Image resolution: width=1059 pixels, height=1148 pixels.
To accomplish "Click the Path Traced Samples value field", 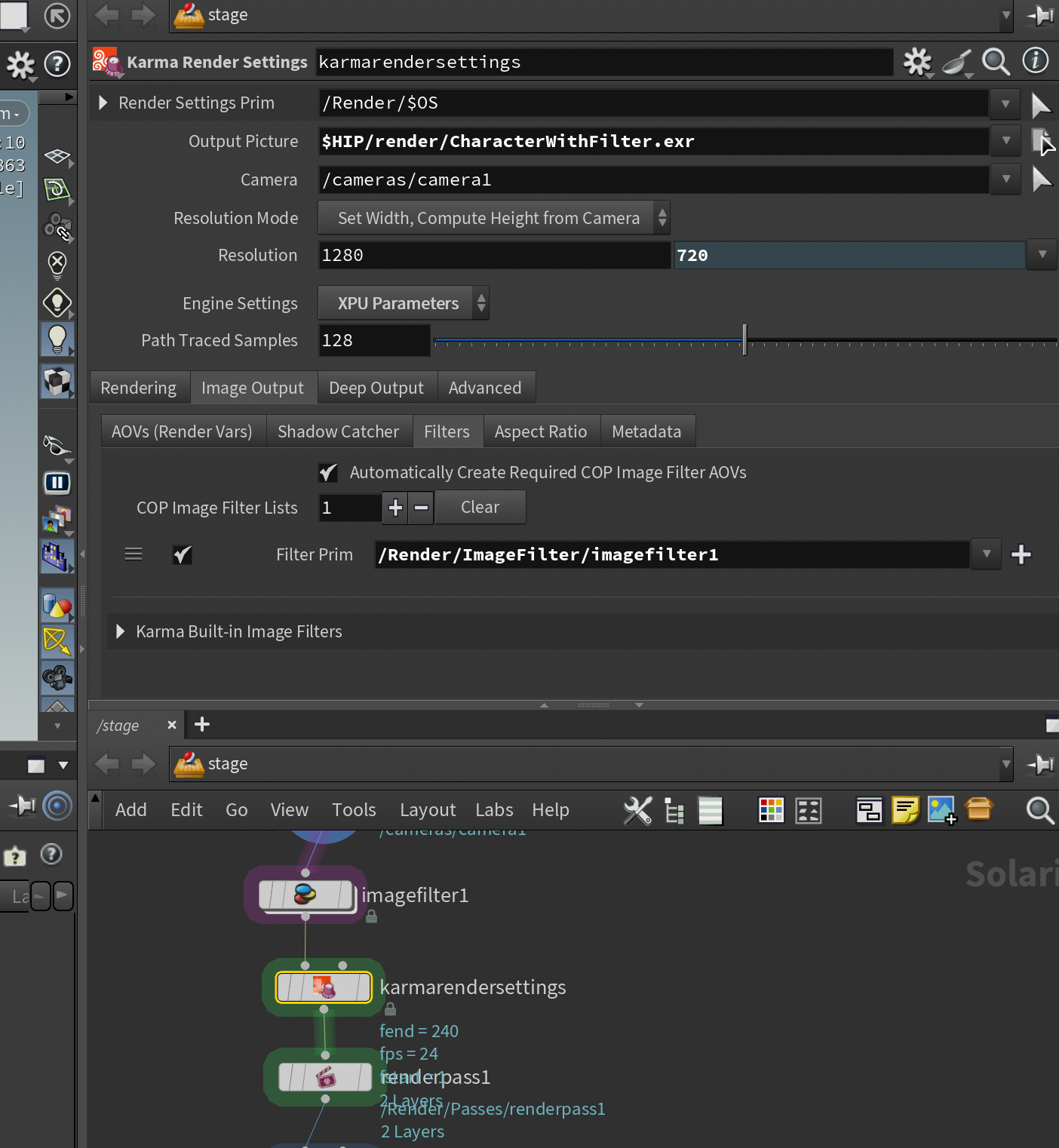I will click(x=374, y=340).
